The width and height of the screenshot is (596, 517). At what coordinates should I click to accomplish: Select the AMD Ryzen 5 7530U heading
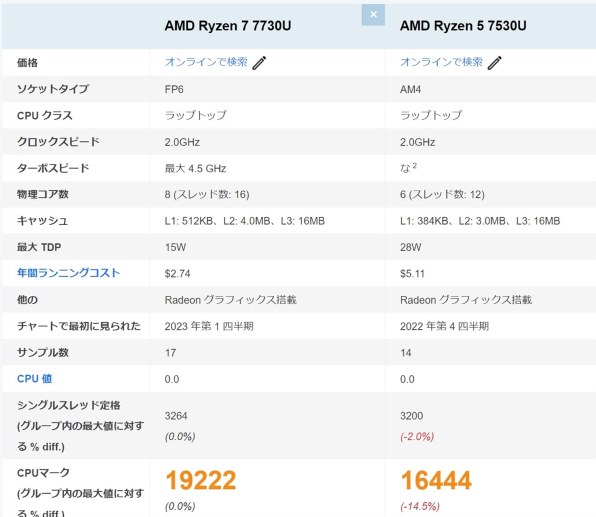click(463, 26)
